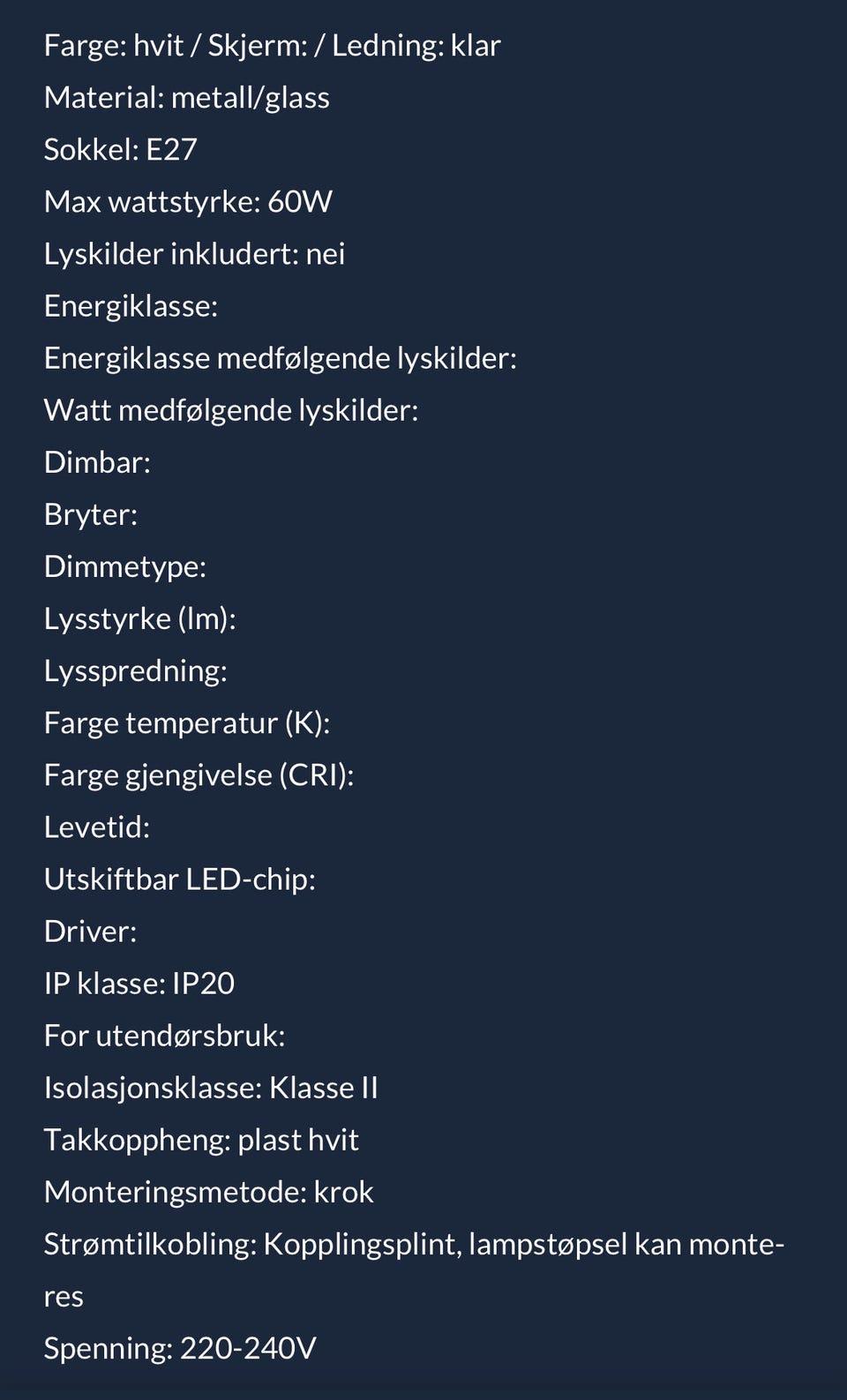
Task: Select Takkoppheng: plast hvit line
Action: click(201, 1140)
